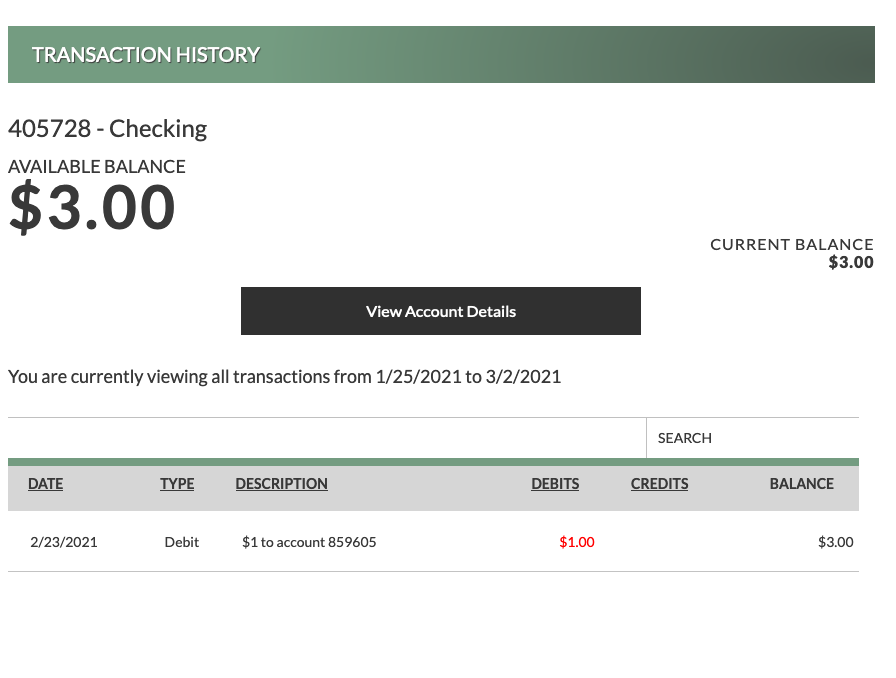Select the 2/23/2021 transaction date
The height and width of the screenshot is (678, 896).
click(x=64, y=542)
